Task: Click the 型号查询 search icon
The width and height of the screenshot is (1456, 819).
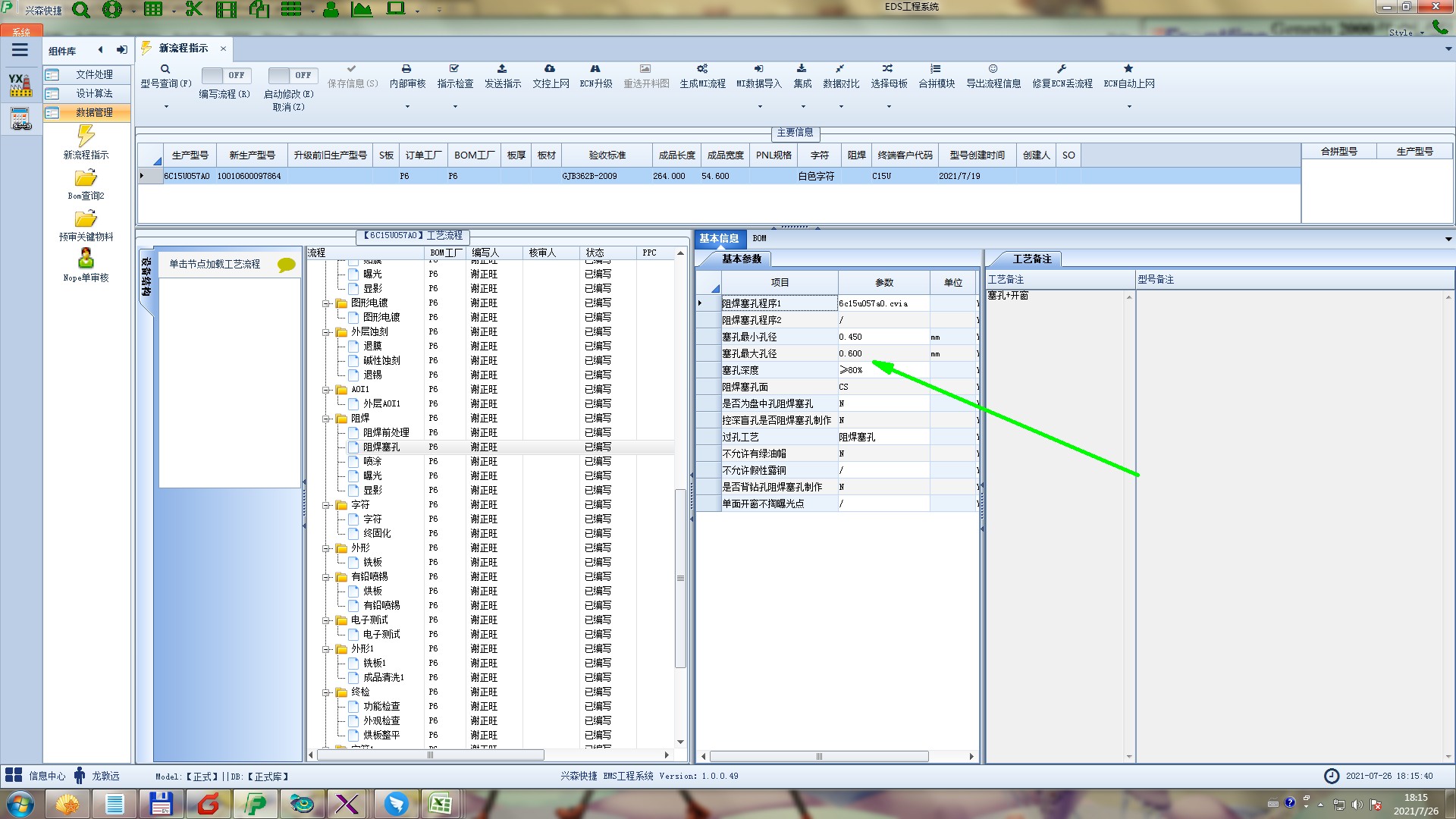Action: pos(165,69)
